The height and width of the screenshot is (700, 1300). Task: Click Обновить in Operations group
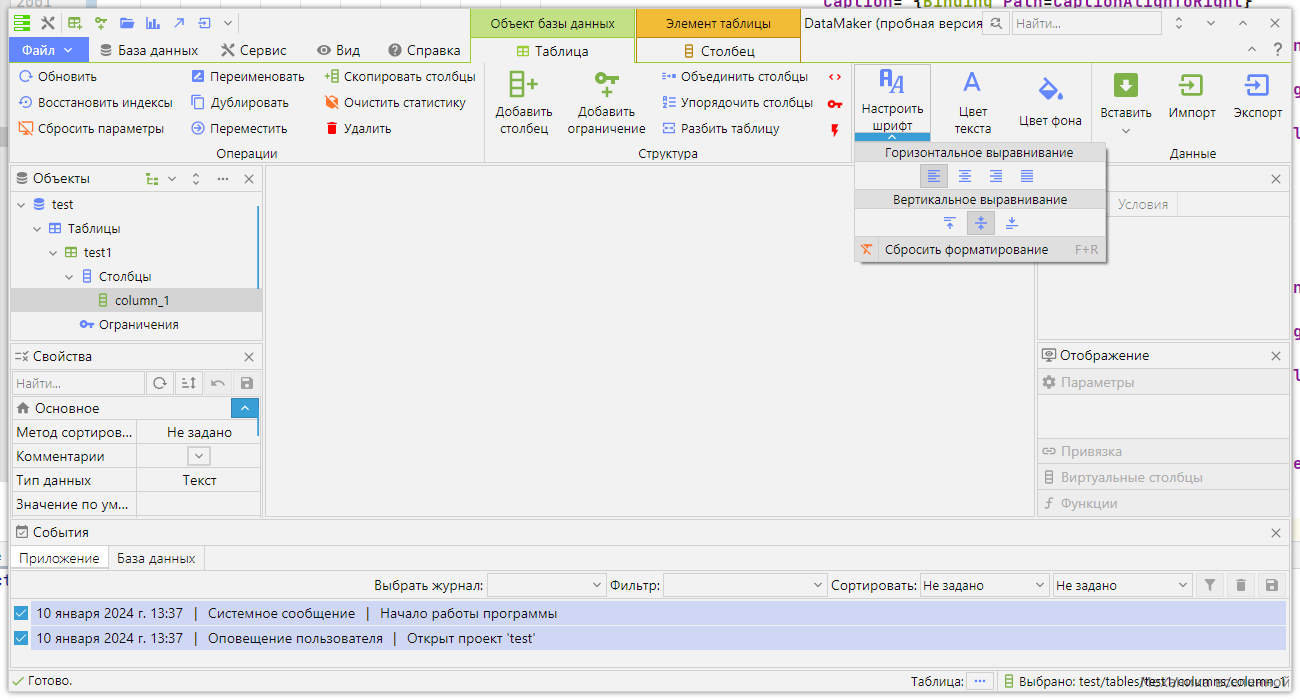point(59,76)
